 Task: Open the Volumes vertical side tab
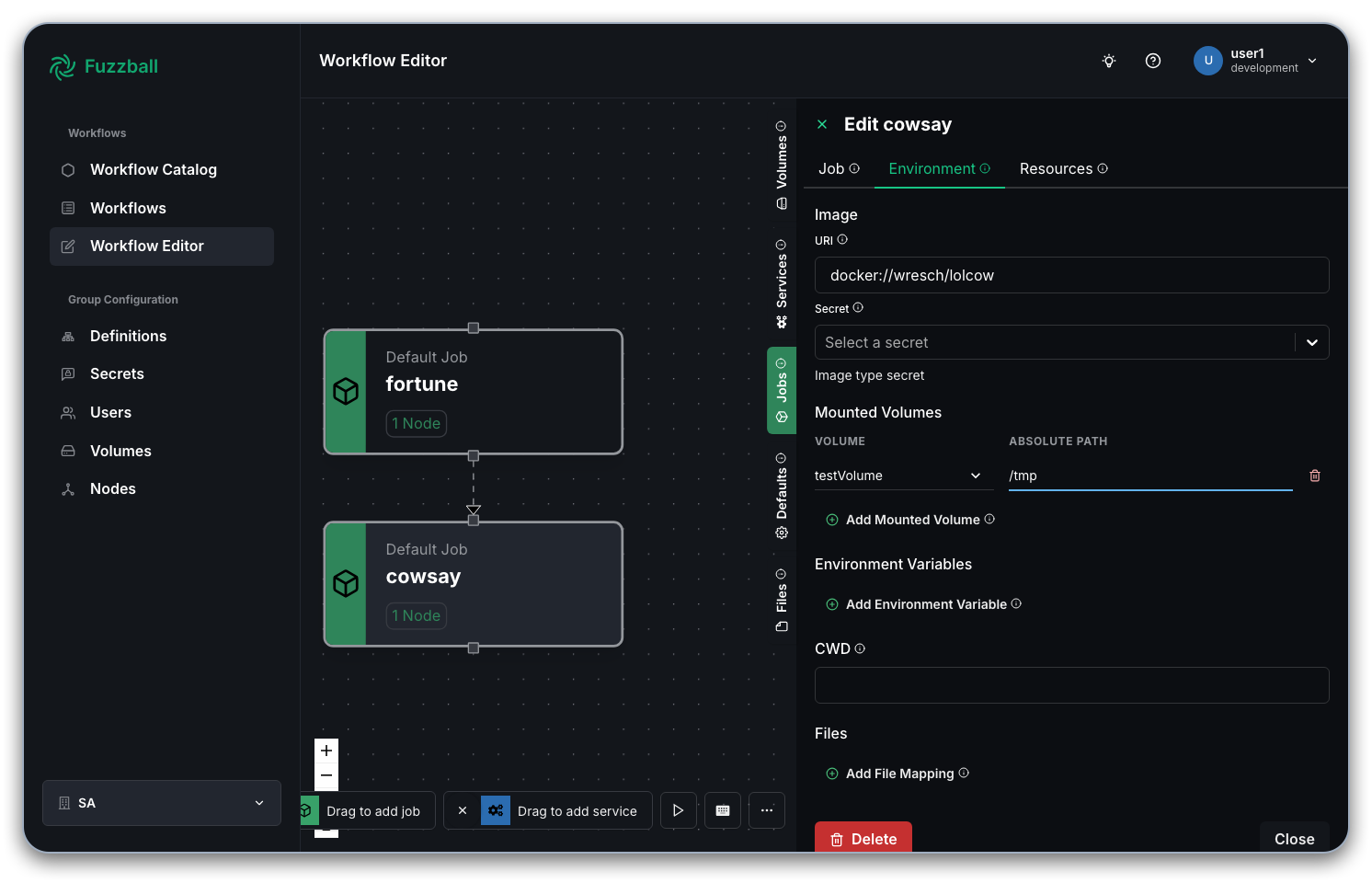click(x=782, y=166)
